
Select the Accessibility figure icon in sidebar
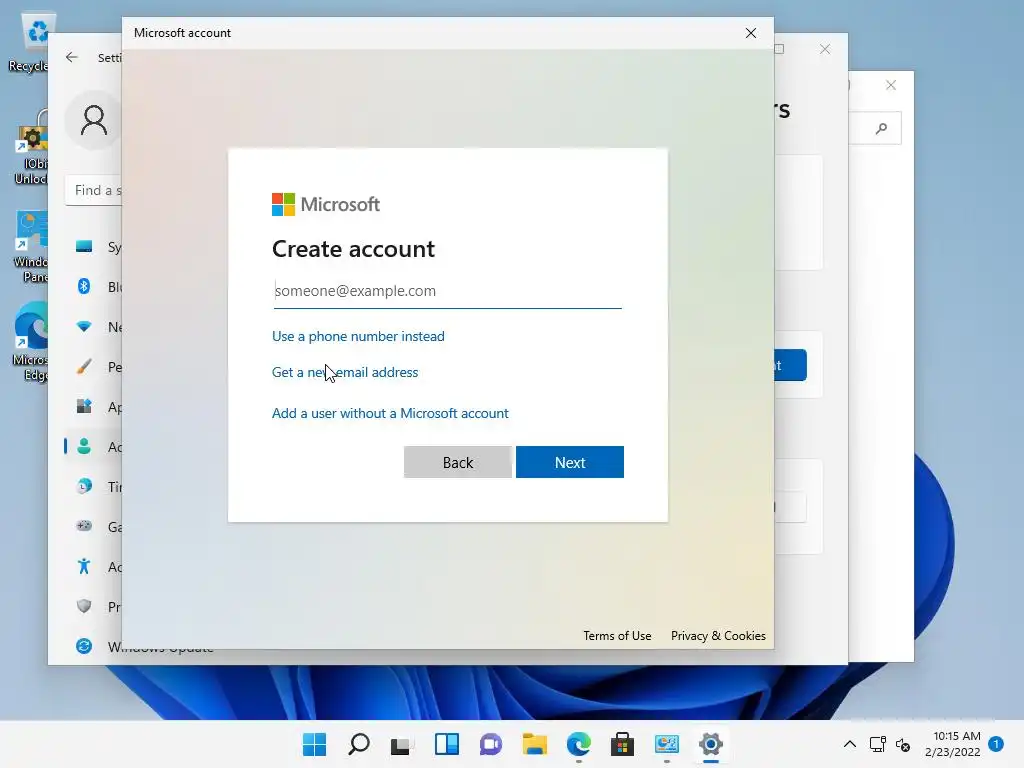tap(84, 566)
